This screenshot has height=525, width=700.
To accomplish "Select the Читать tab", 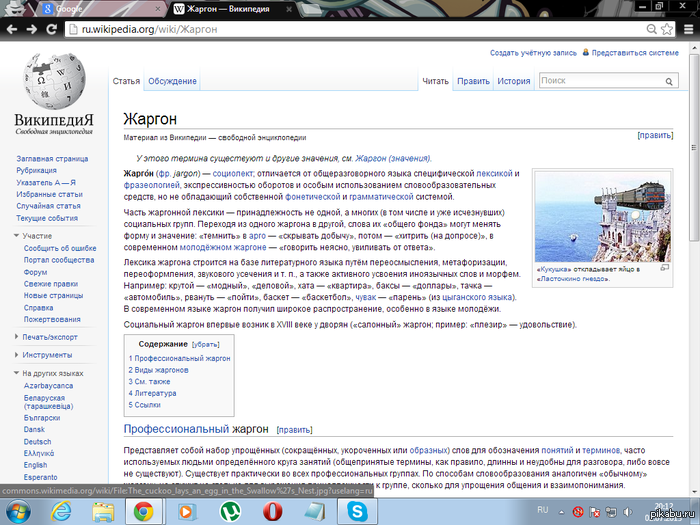I will point(435,81).
